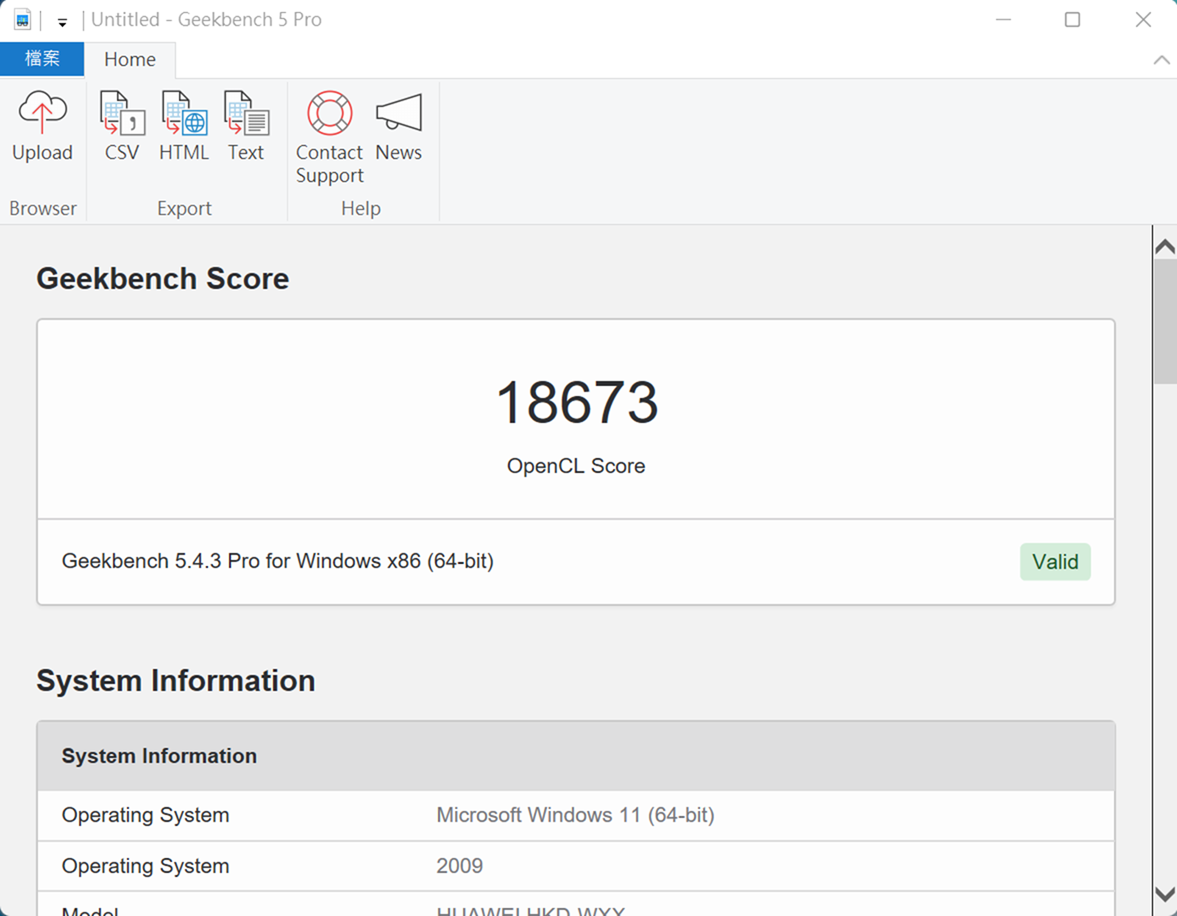Click the 18673 OpenCL score number
The image size is (1177, 916).
[x=576, y=403]
